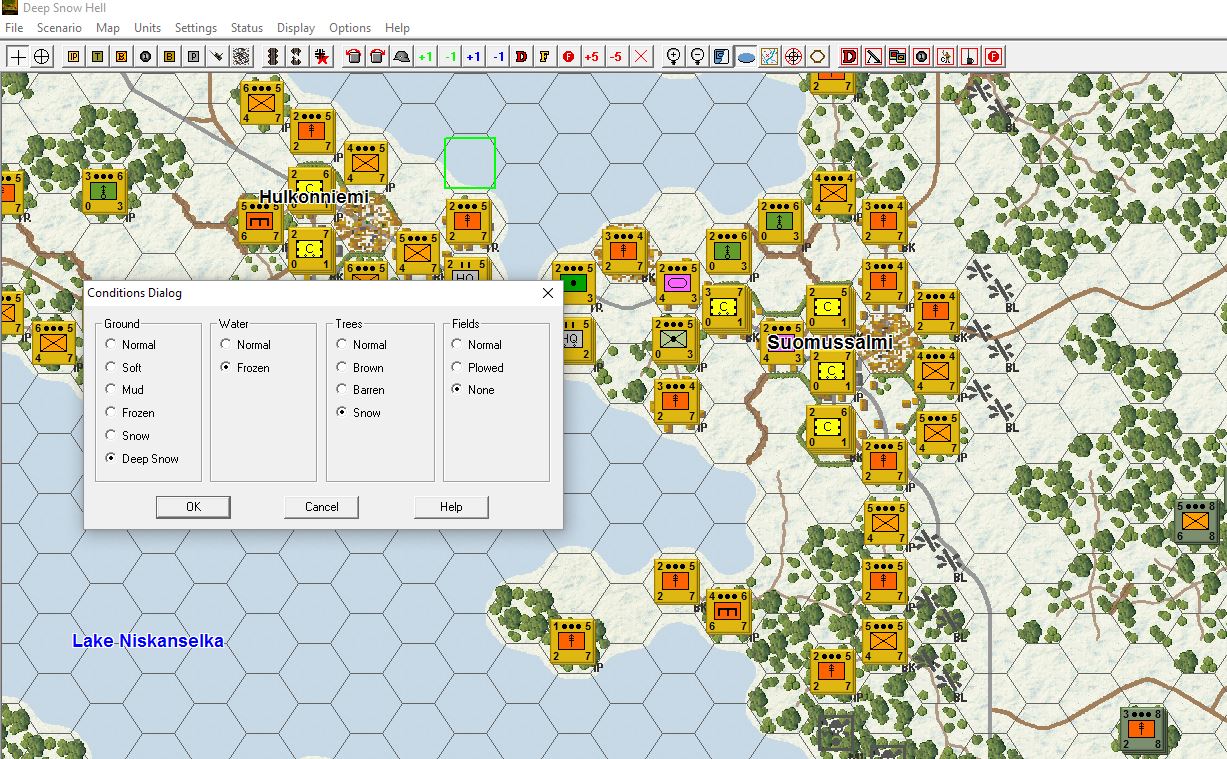
Task: Set Water condition to Normal
Action: tap(227, 345)
